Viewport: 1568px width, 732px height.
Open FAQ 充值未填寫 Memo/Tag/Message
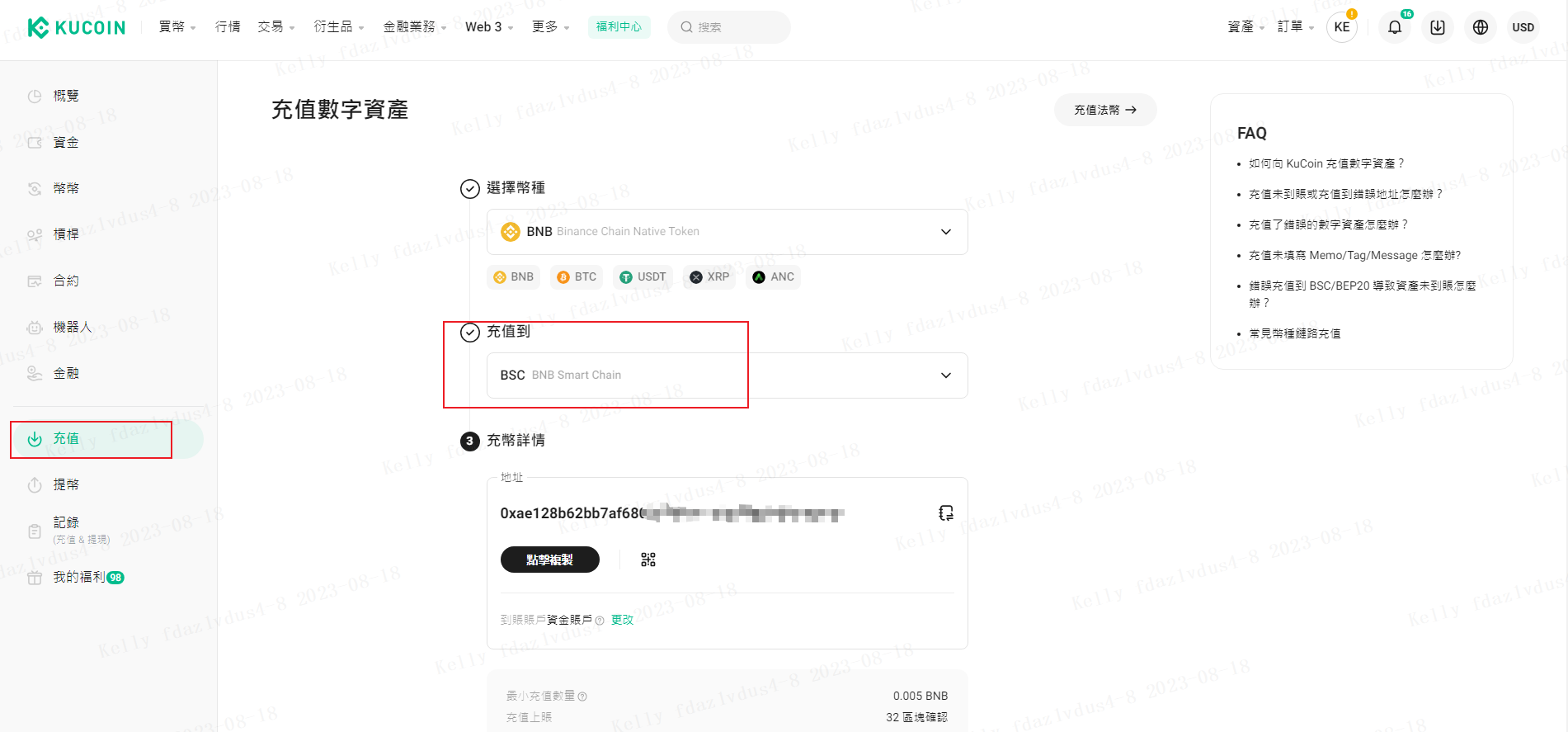1355,255
